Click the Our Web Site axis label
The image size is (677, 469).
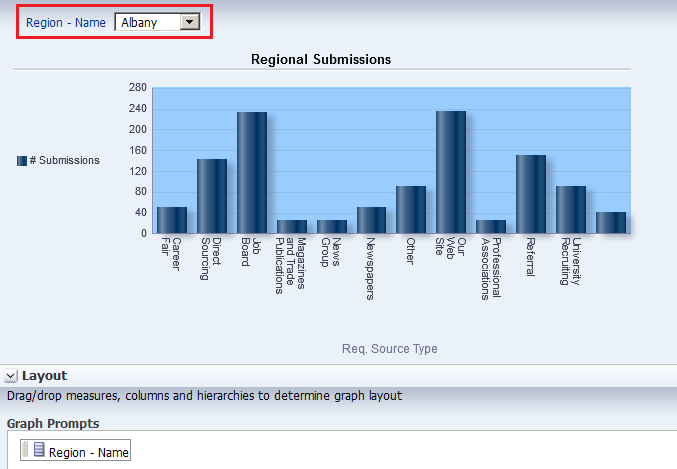(451, 248)
